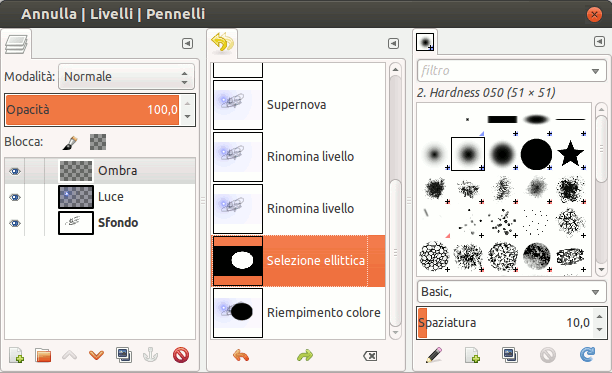612x373 pixels.
Task: Open the brushes panel configuration menu
Action: (599, 41)
